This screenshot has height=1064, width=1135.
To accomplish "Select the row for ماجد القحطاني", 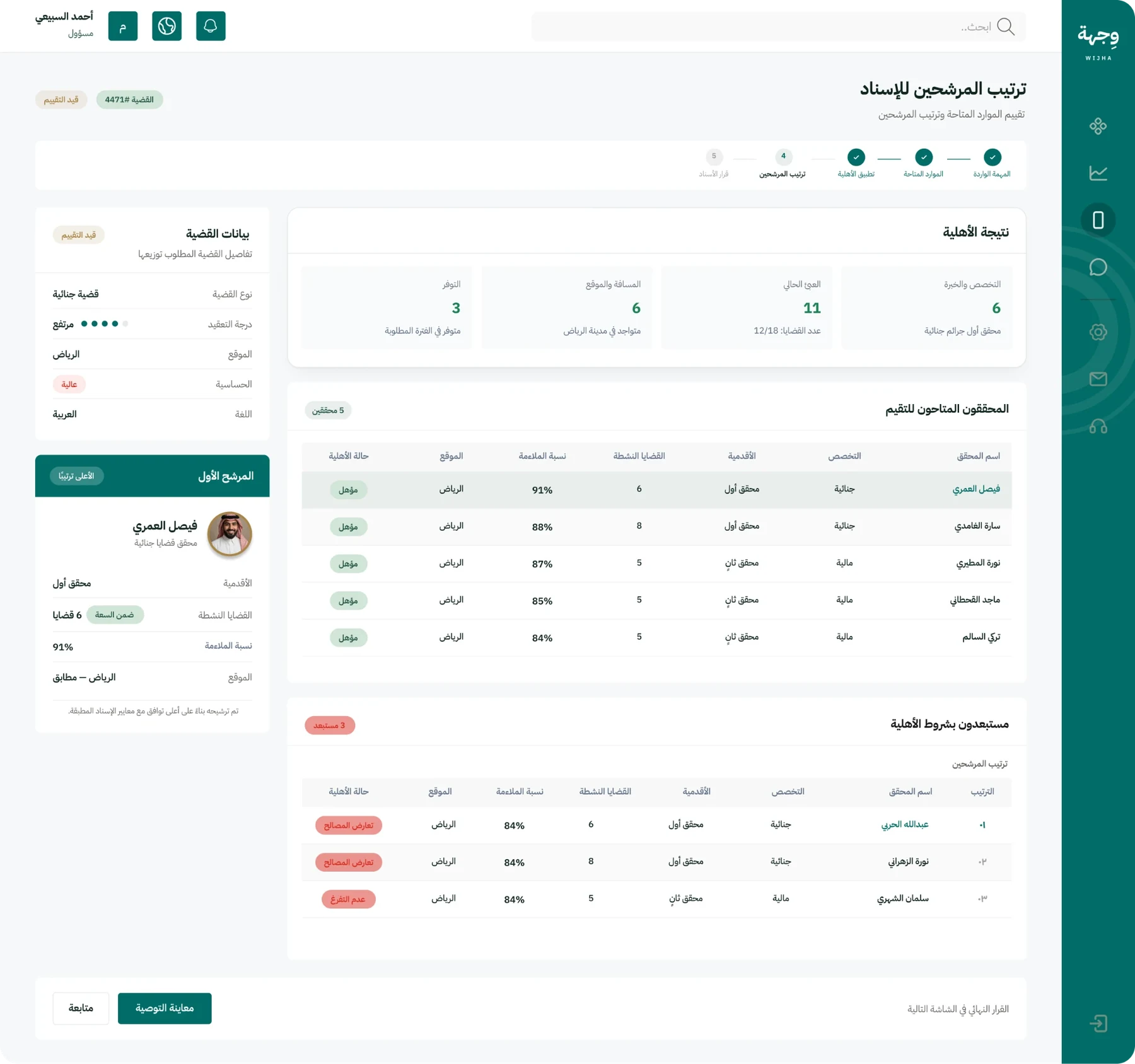I will point(656,601).
